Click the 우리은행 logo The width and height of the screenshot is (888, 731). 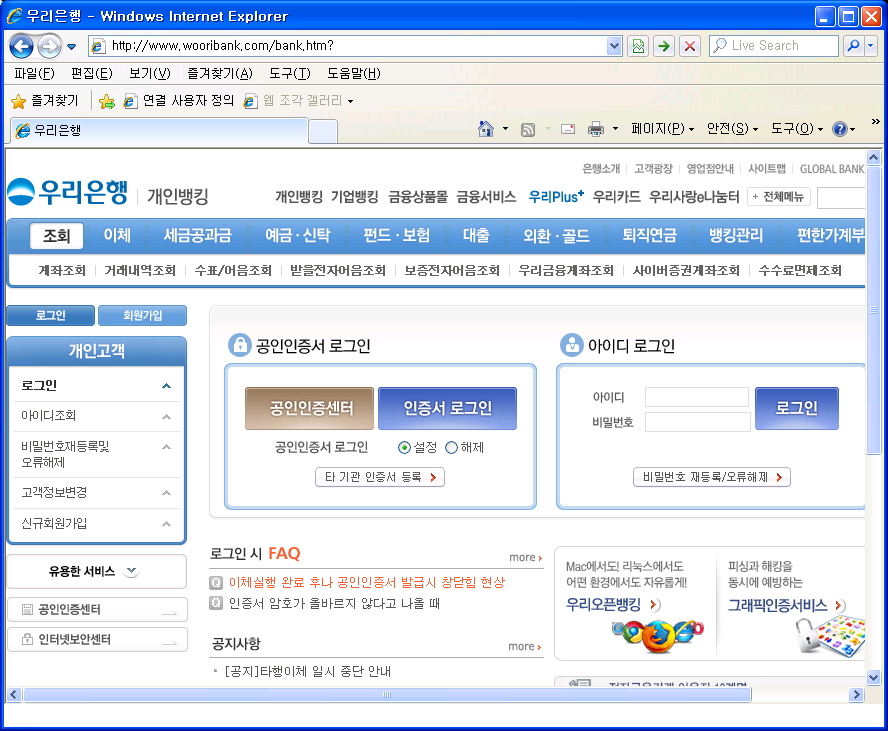tap(68, 193)
